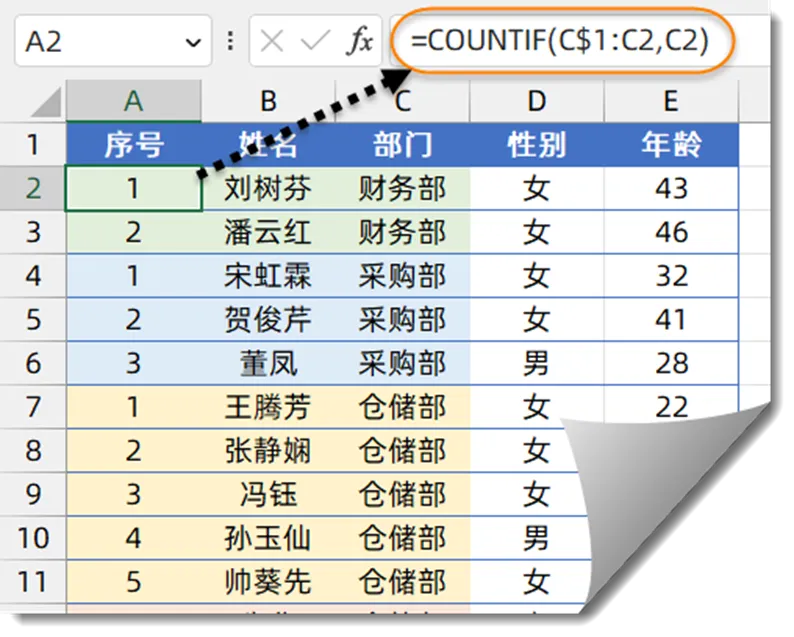The image size is (794, 637).
Task: Select column C header
Action: pos(402,100)
